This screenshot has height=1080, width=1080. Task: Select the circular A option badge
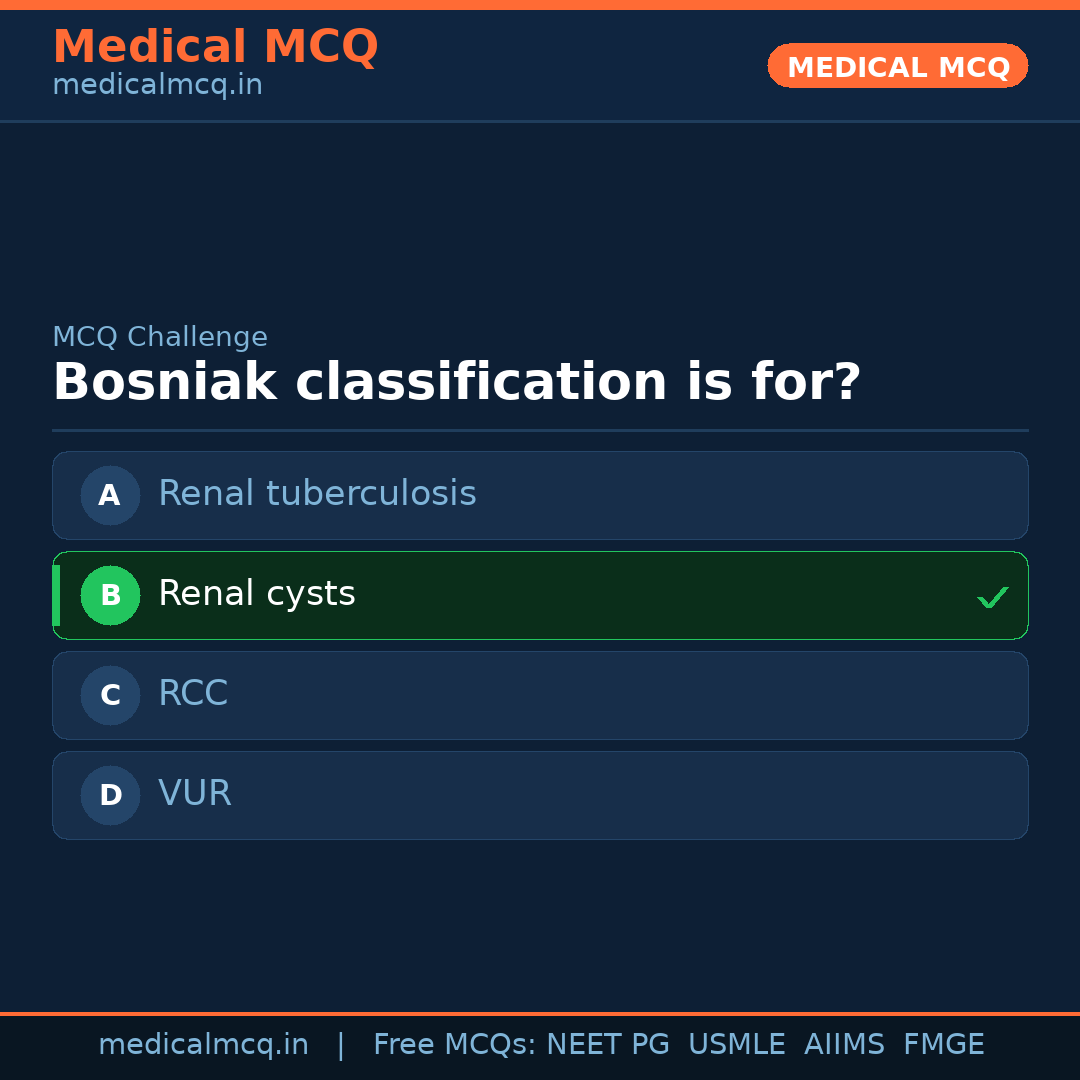point(110,495)
